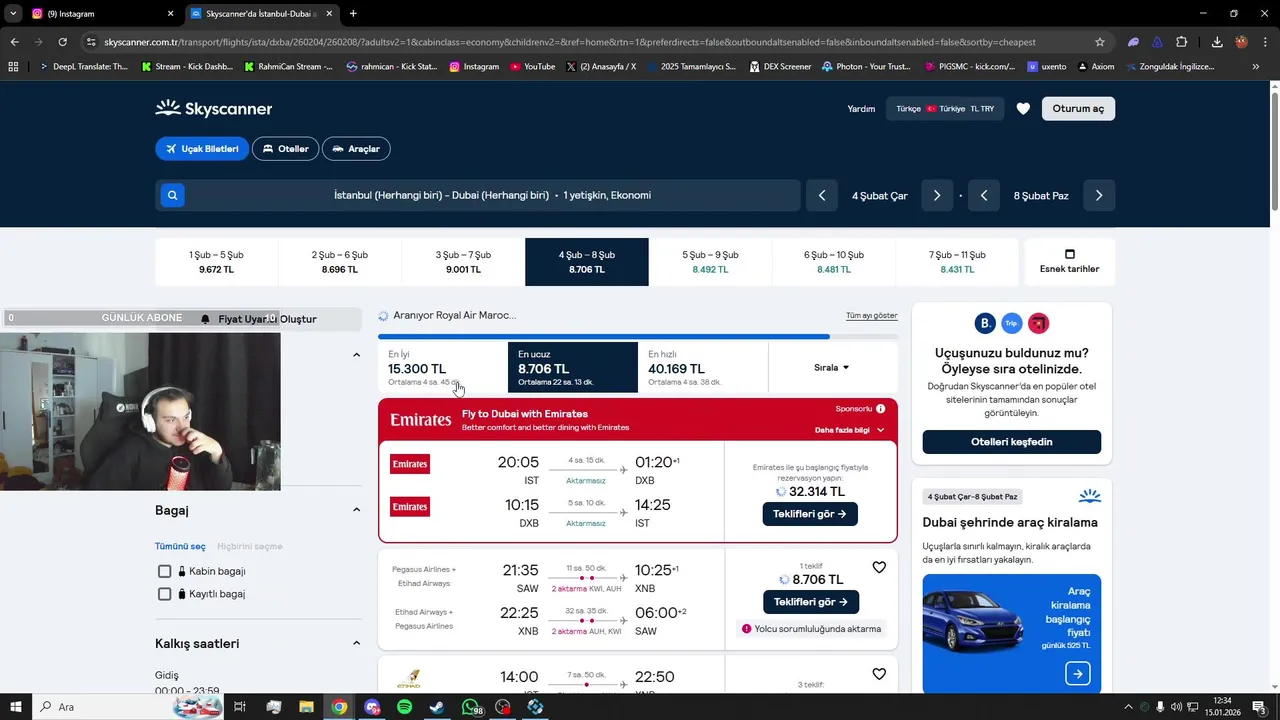Bookmark this page star icon

(x=1100, y=42)
